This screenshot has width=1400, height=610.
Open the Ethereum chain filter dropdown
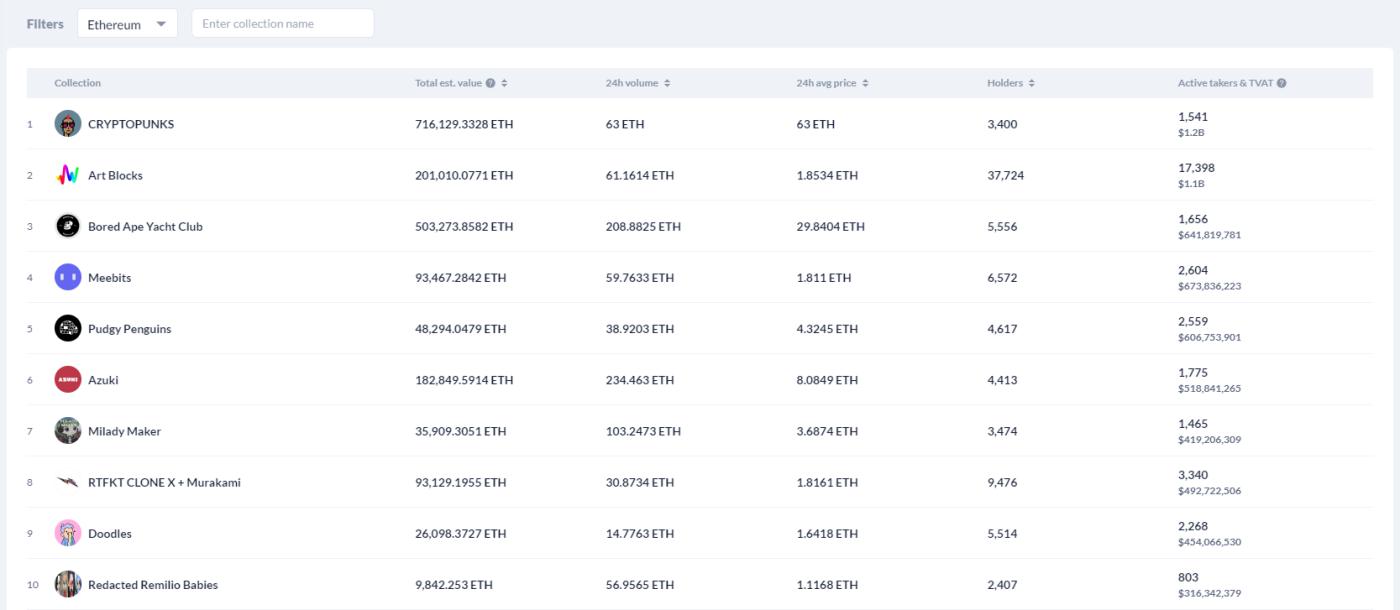pos(127,24)
